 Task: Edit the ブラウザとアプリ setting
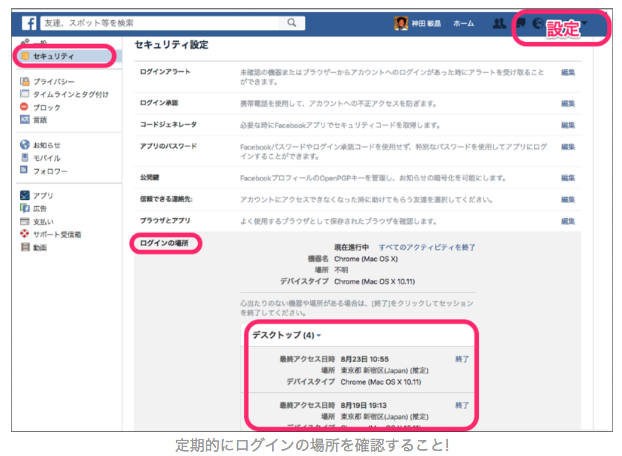pyautogui.click(x=568, y=222)
